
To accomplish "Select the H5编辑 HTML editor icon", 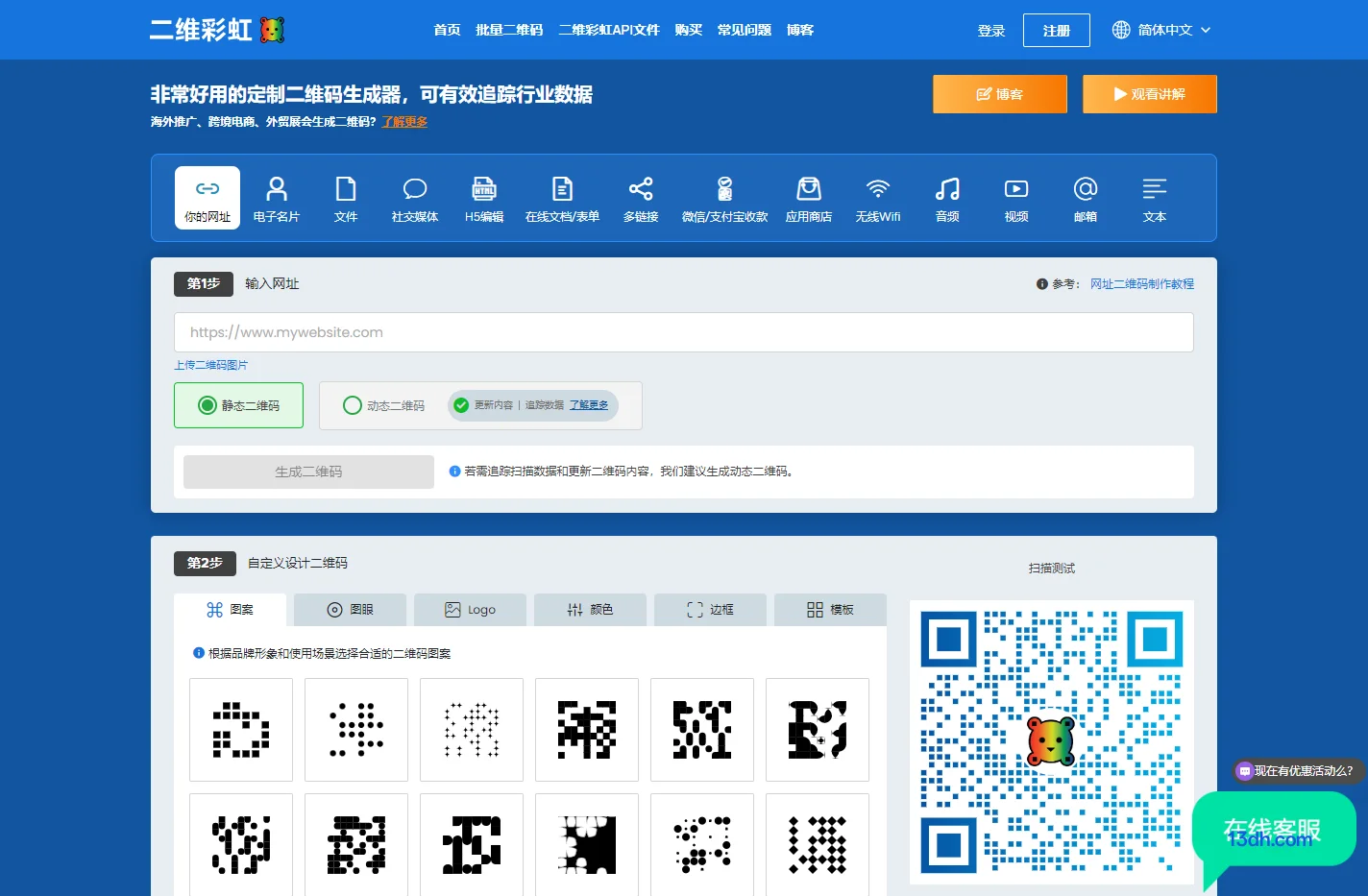I will coord(484,189).
